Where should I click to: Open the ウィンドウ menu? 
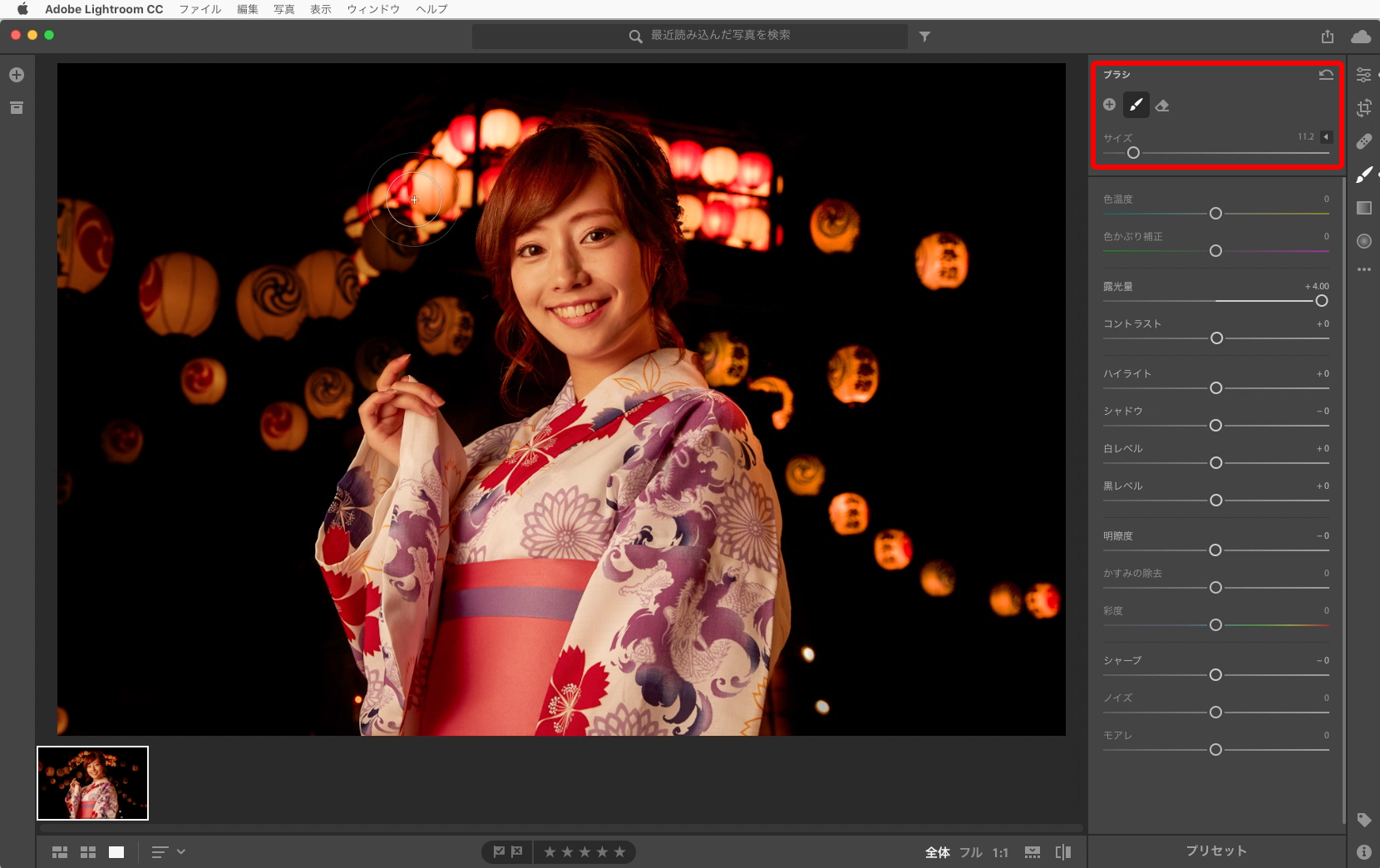click(373, 9)
